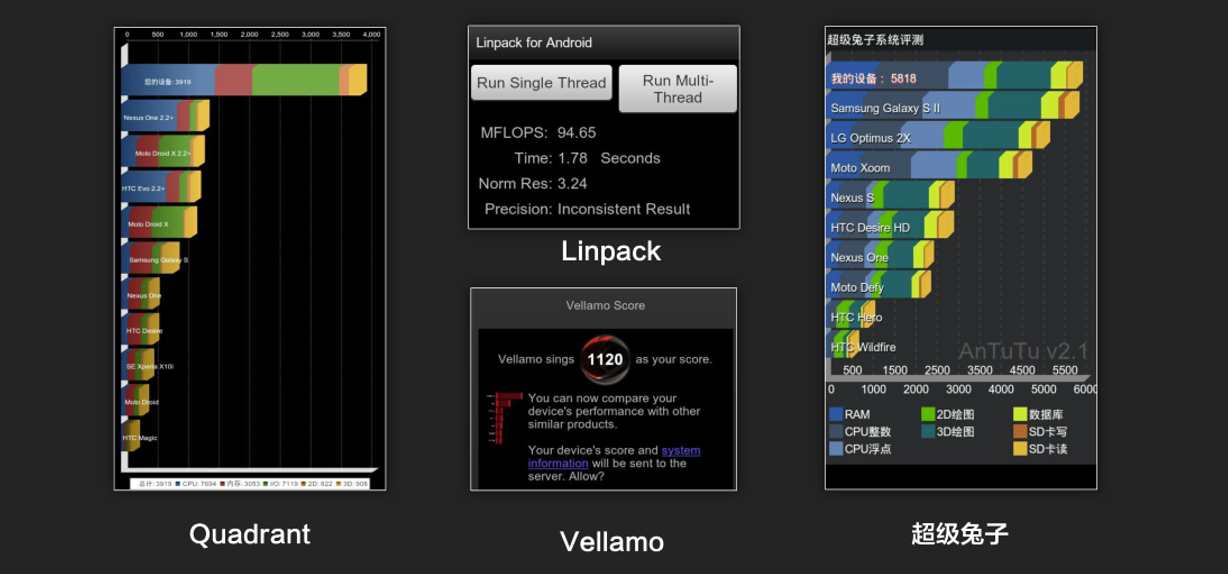Click the 2D绘图 green legend swatch
Viewport: 1228px width, 574px height.
pyautogui.click(x=928, y=414)
